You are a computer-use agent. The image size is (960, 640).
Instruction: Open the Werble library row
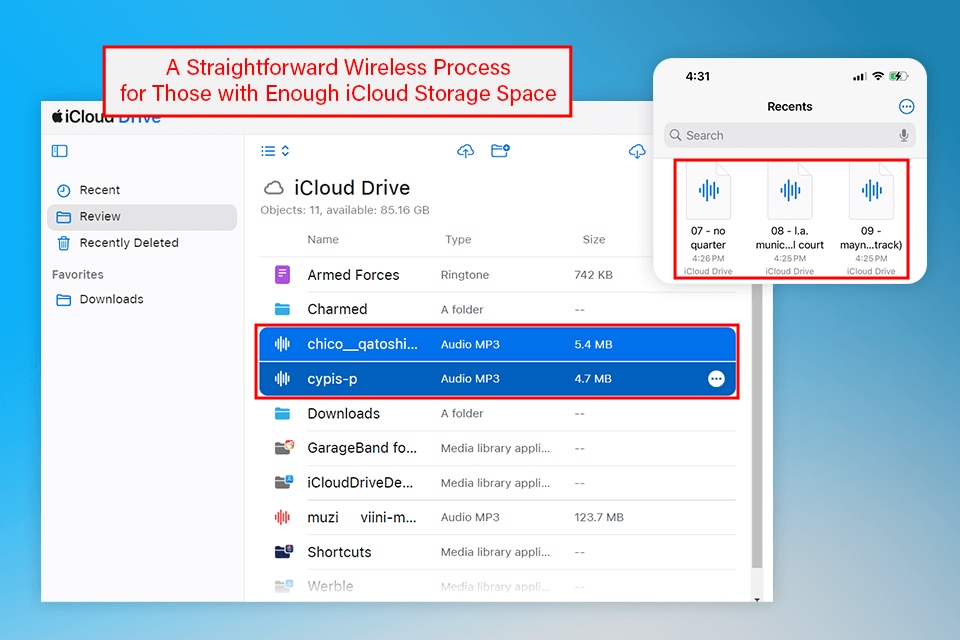pos(497,586)
